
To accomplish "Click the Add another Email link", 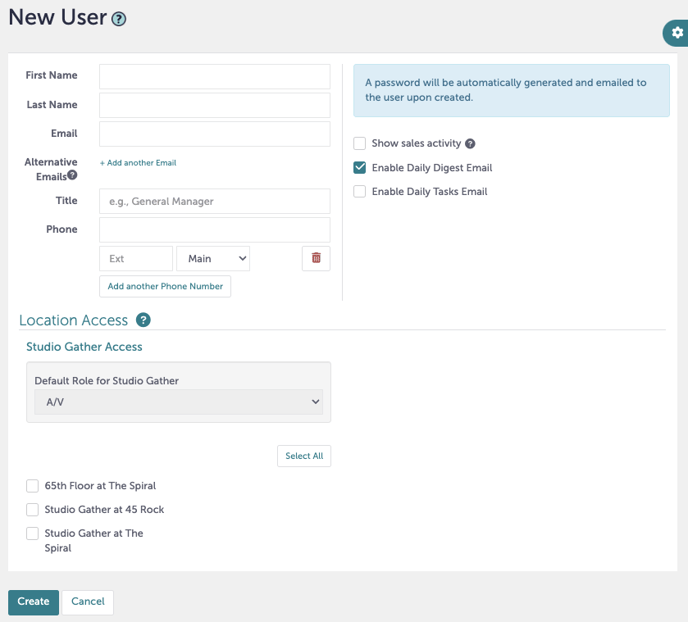I will pos(138,163).
